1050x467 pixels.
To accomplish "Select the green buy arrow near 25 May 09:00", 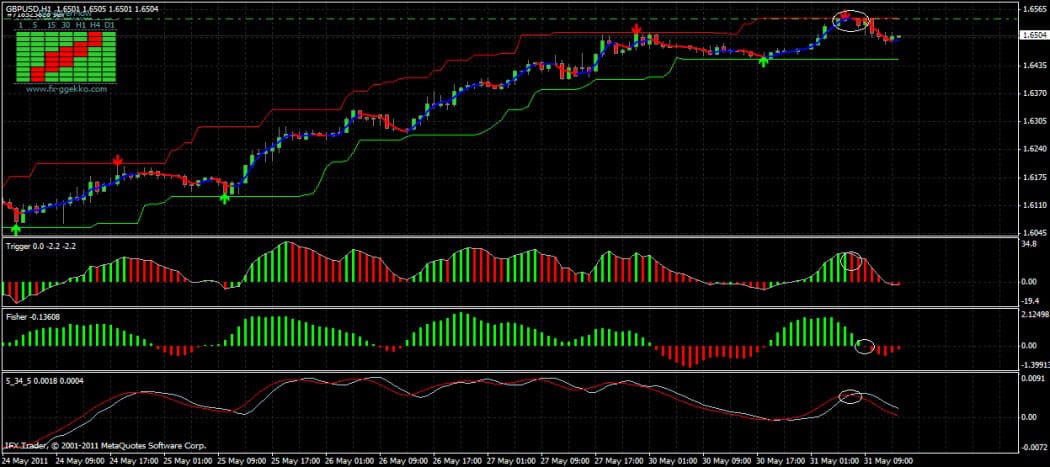I will pyautogui.click(x=225, y=198).
